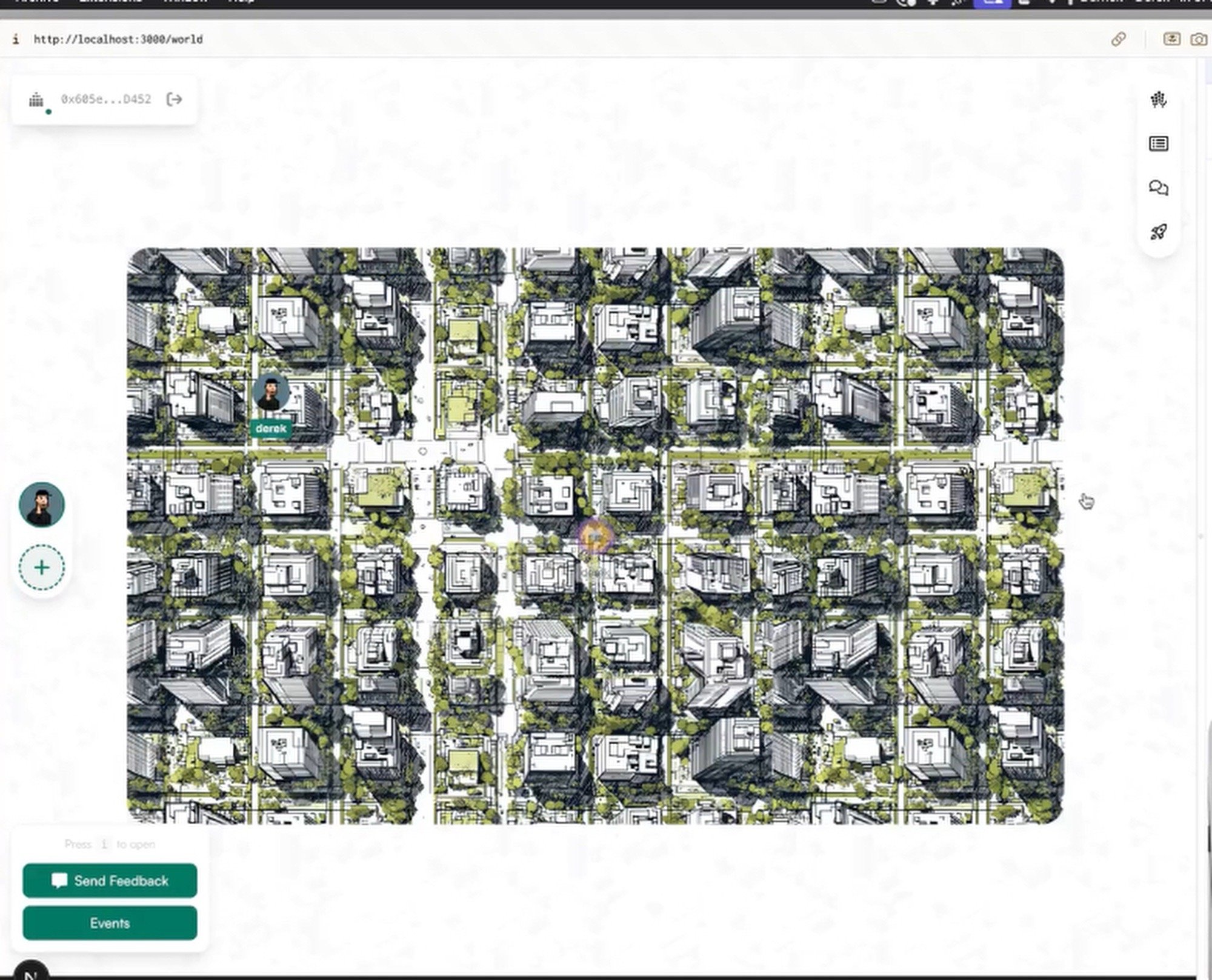Click the wallet network logo icon
Screen dimensions: 1212x980
click(x=37, y=100)
